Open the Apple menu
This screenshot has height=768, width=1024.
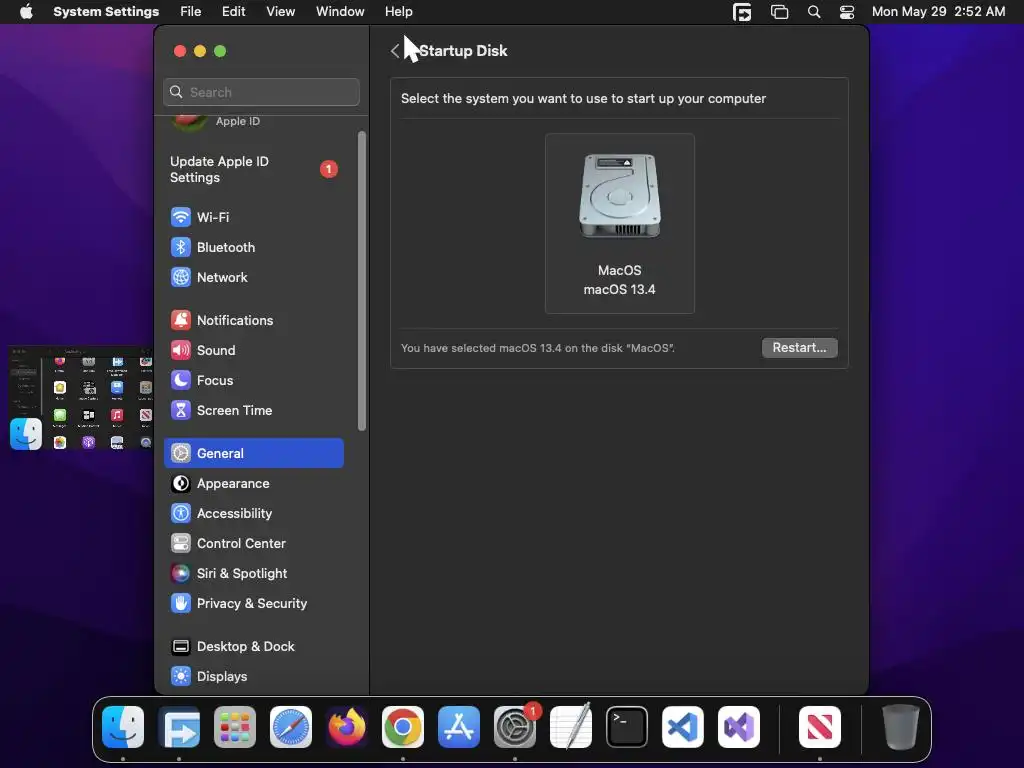point(26,12)
